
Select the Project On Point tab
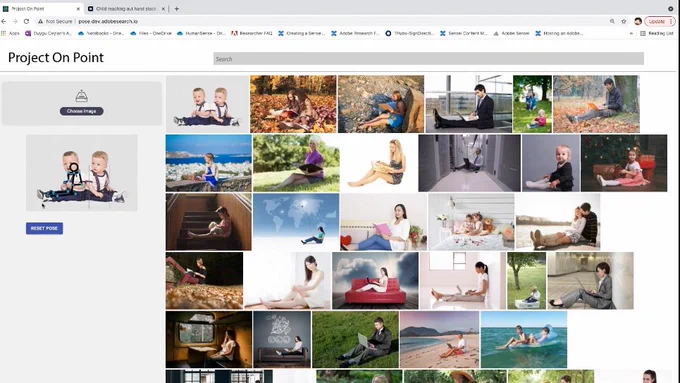[41, 9]
